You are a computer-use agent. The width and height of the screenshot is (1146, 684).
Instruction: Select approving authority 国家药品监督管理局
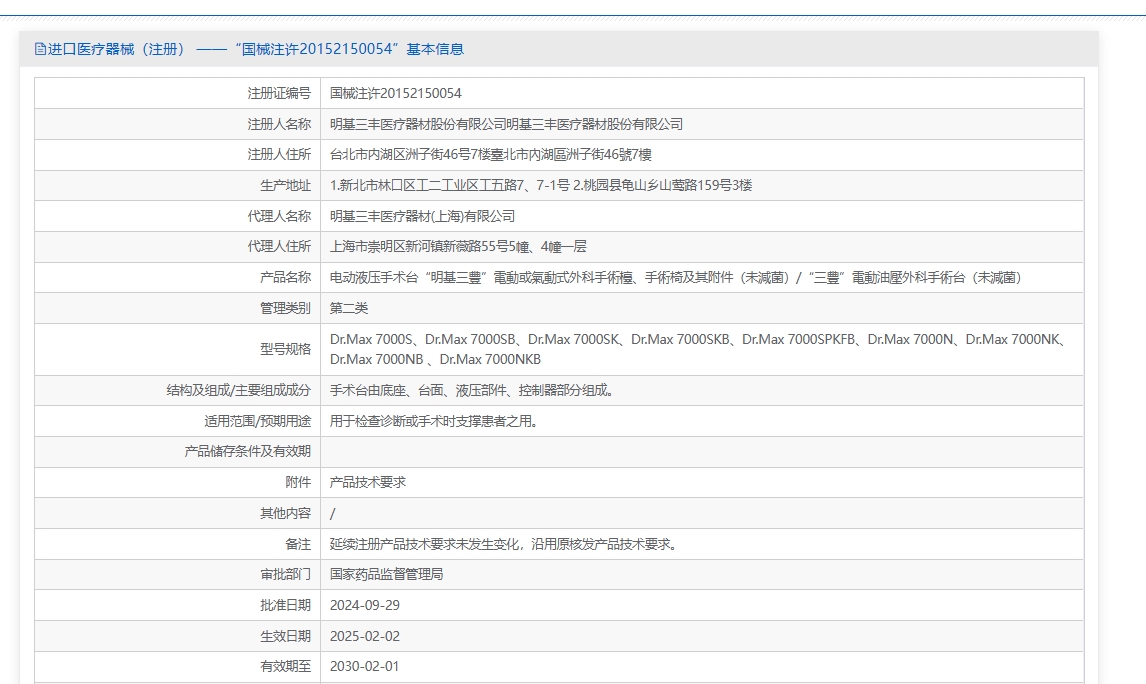click(x=387, y=574)
